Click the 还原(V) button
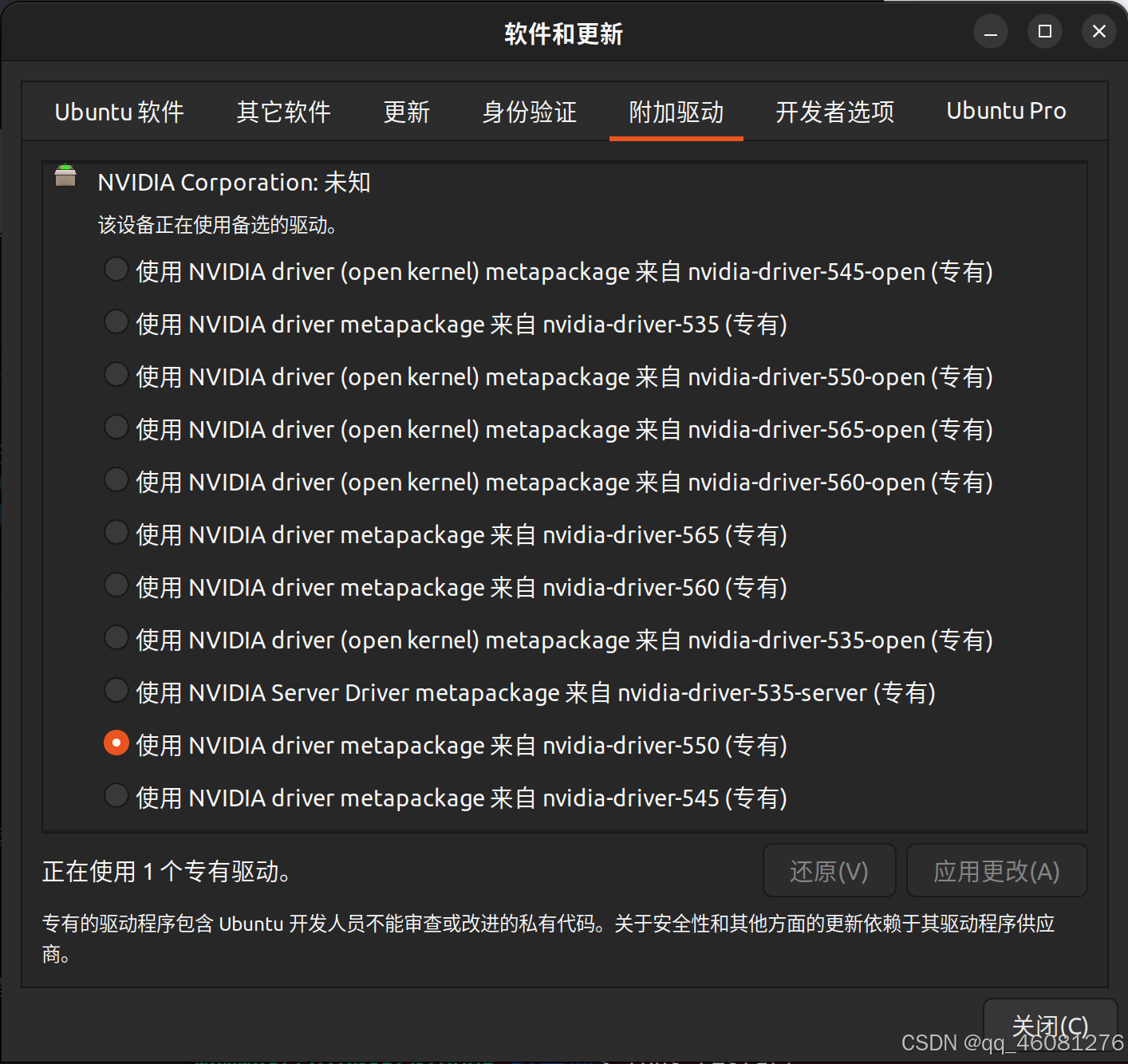 [830, 871]
